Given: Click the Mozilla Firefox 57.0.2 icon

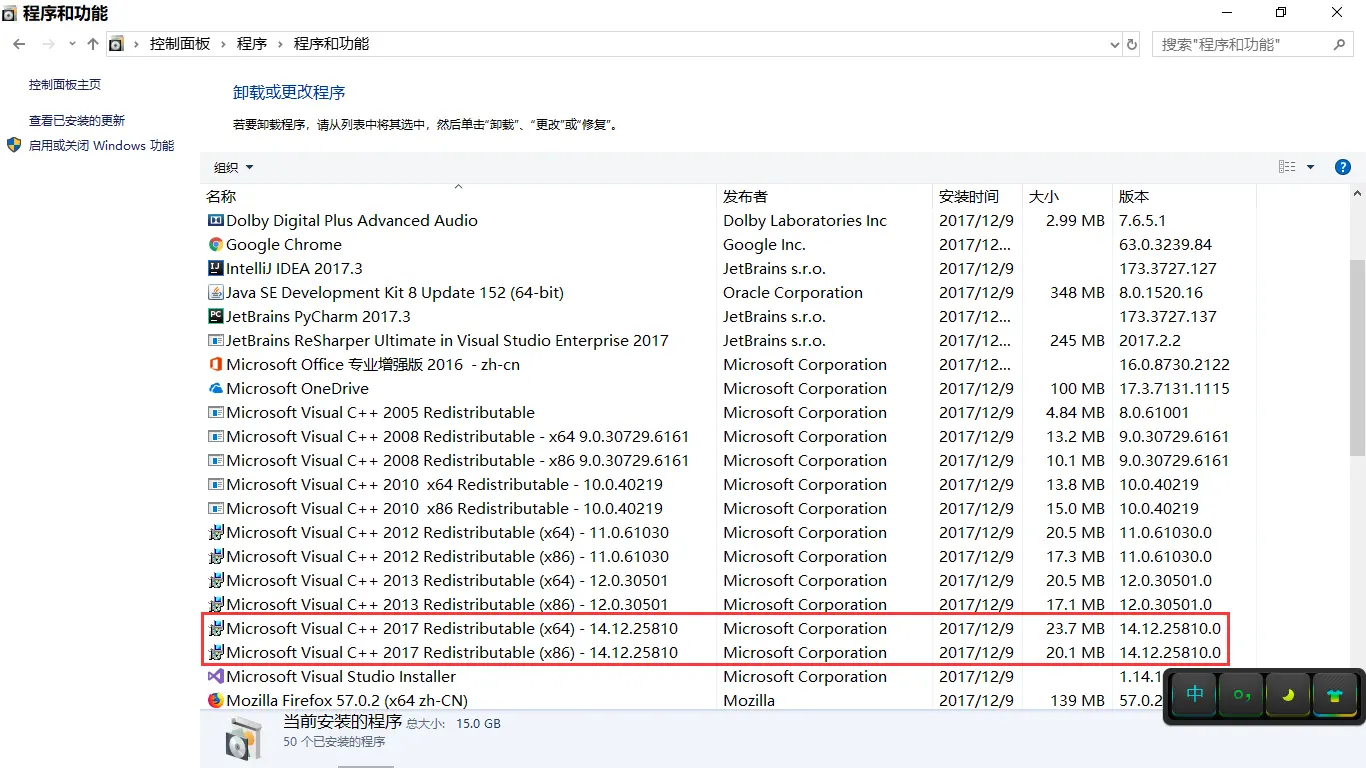Looking at the screenshot, I should click(x=215, y=700).
